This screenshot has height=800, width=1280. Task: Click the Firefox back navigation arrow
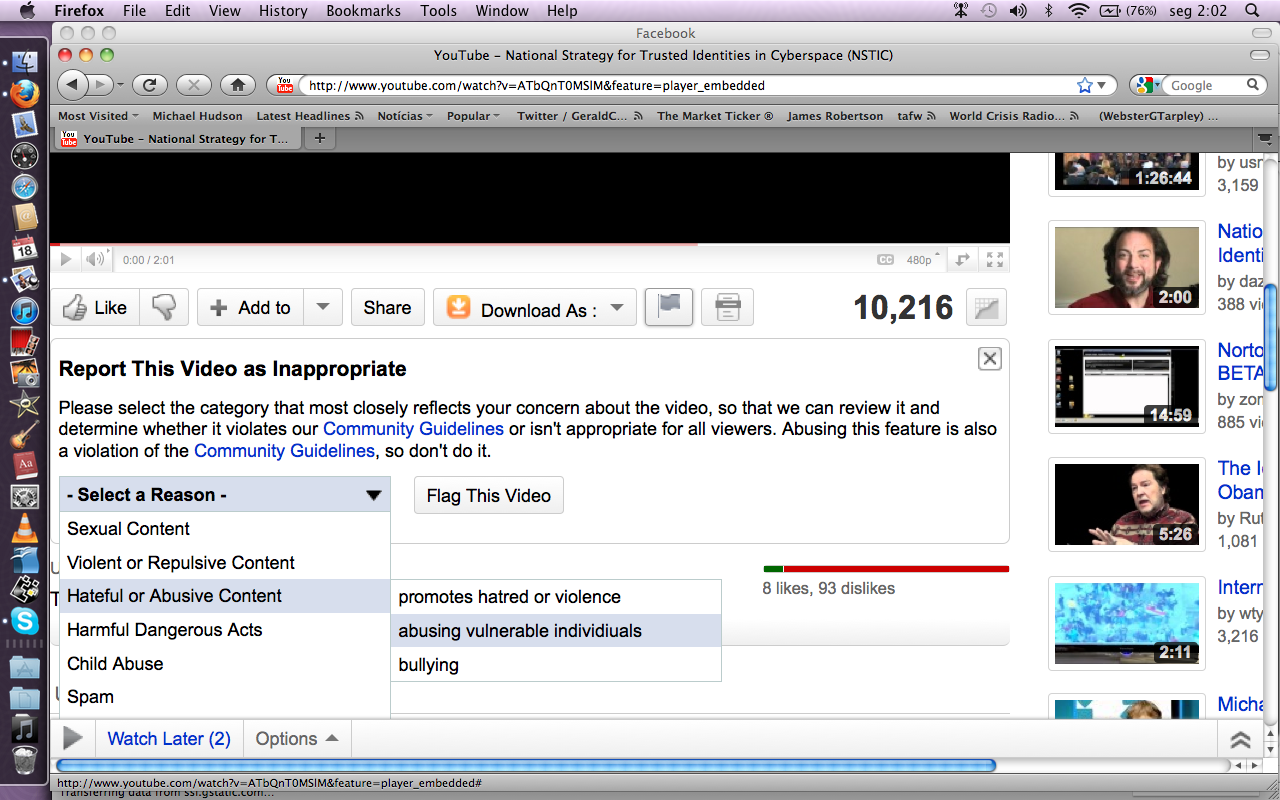pyautogui.click(x=73, y=85)
